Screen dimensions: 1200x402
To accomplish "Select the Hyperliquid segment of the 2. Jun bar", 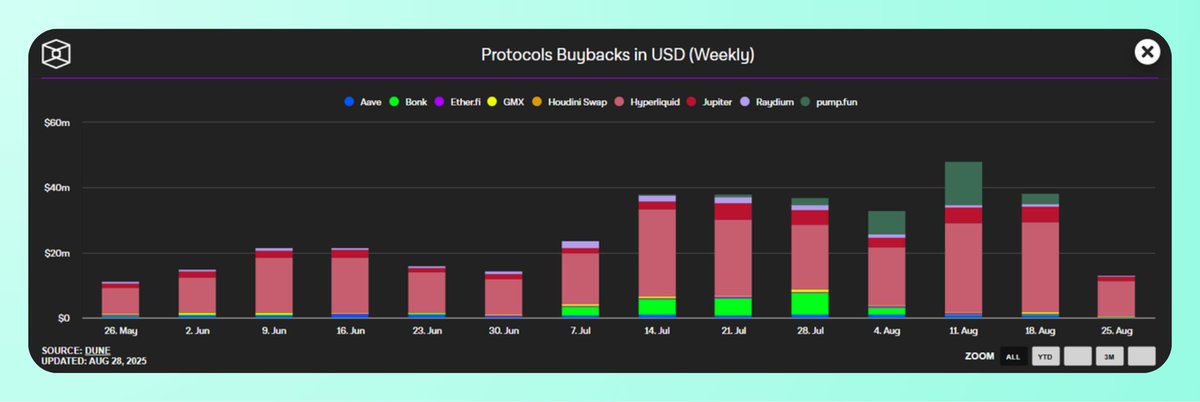I will pos(197,295).
